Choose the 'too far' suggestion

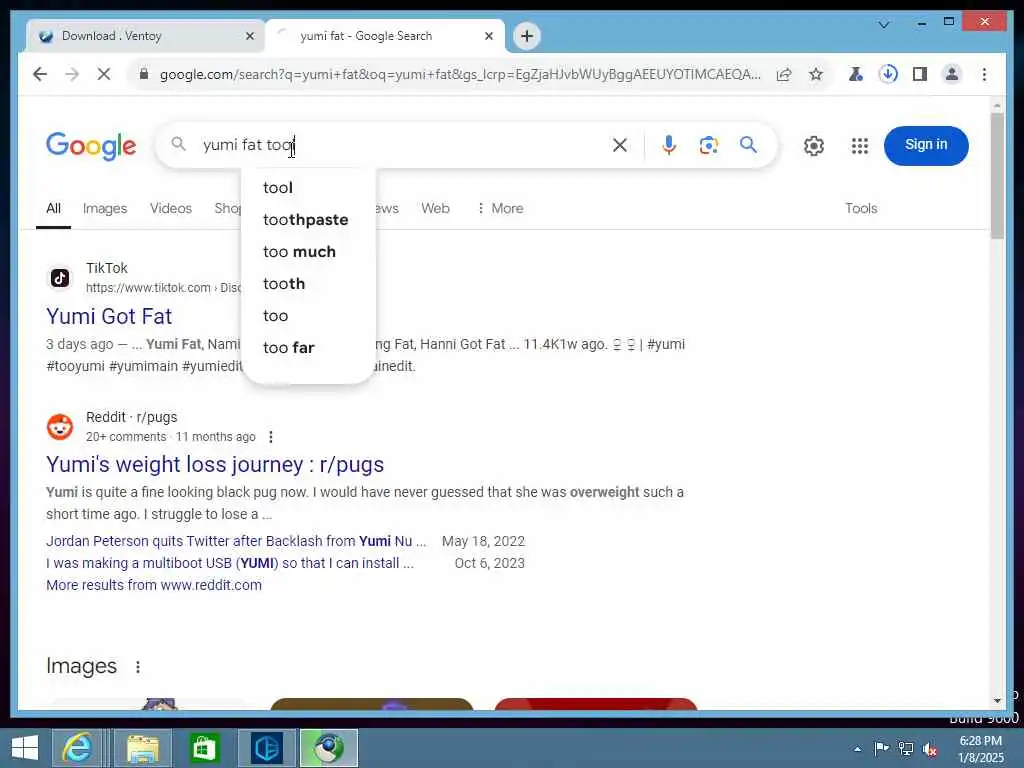(x=308, y=347)
